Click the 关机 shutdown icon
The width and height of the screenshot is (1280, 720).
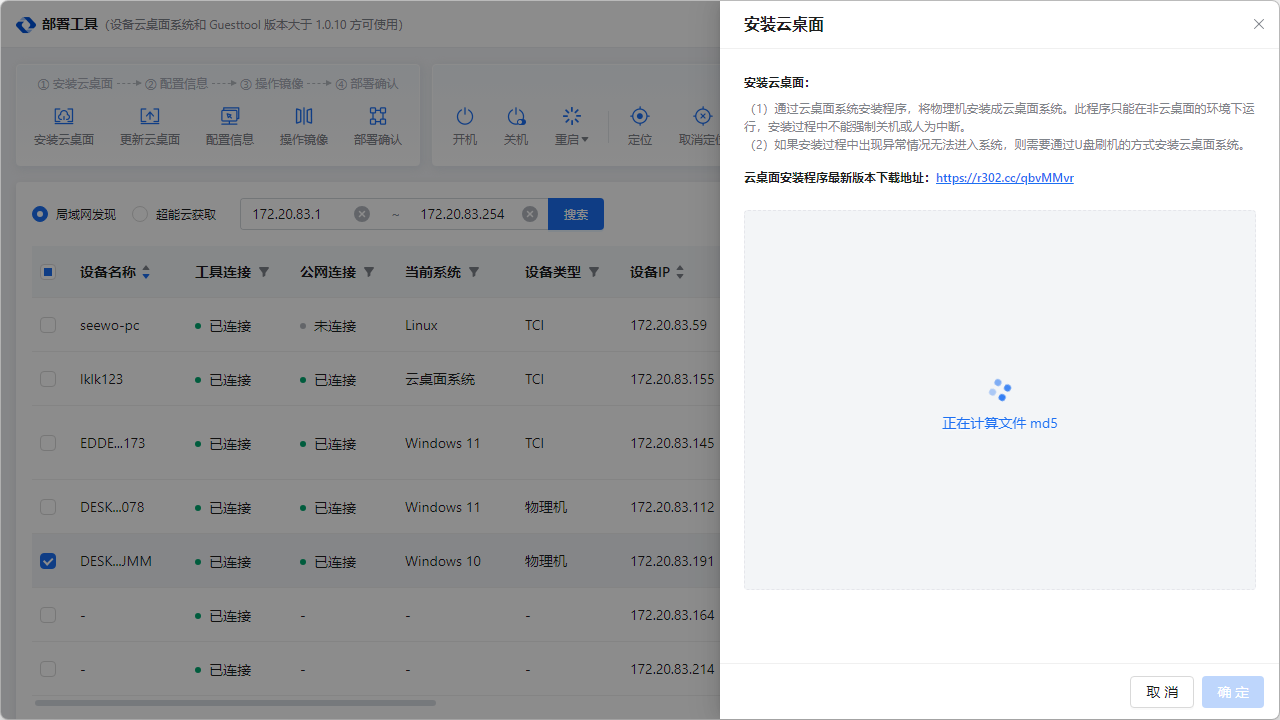[x=516, y=117]
